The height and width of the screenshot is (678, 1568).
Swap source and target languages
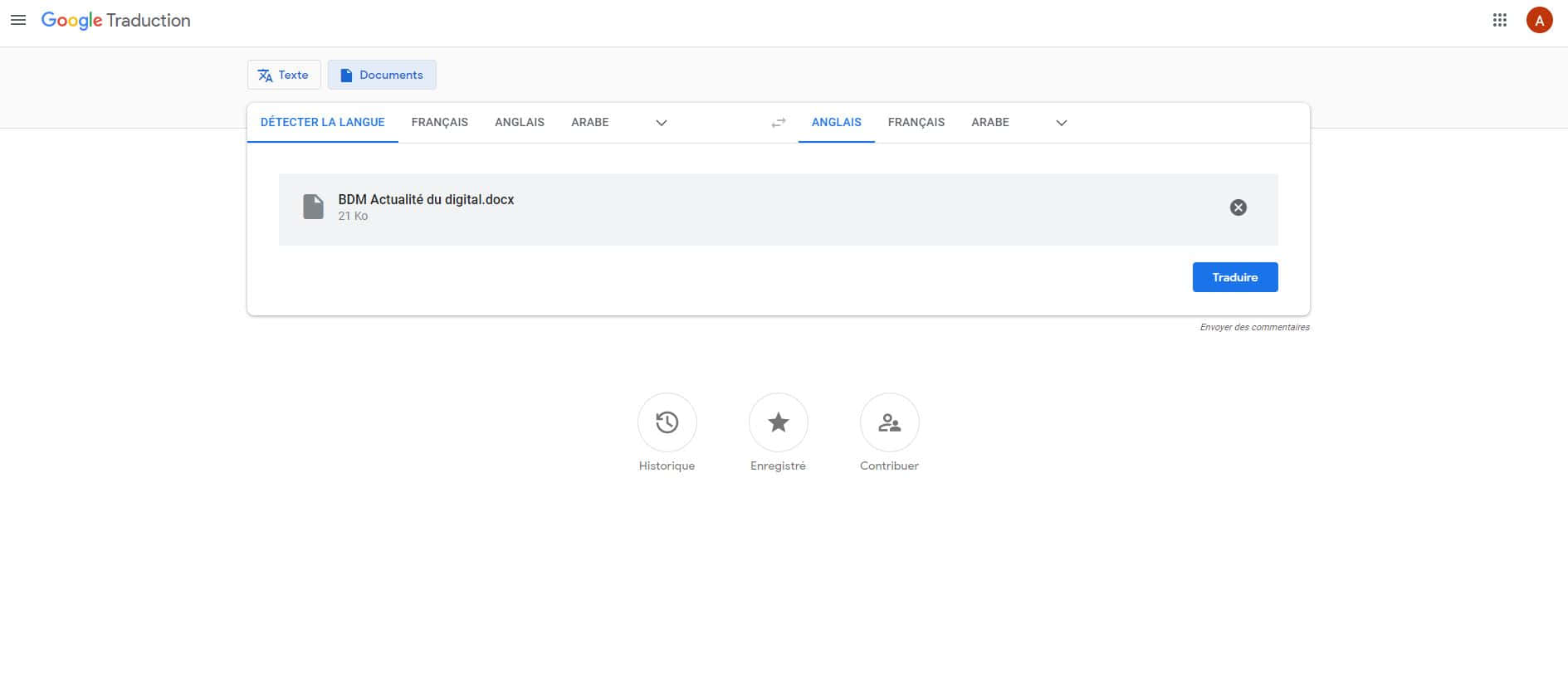tap(778, 123)
